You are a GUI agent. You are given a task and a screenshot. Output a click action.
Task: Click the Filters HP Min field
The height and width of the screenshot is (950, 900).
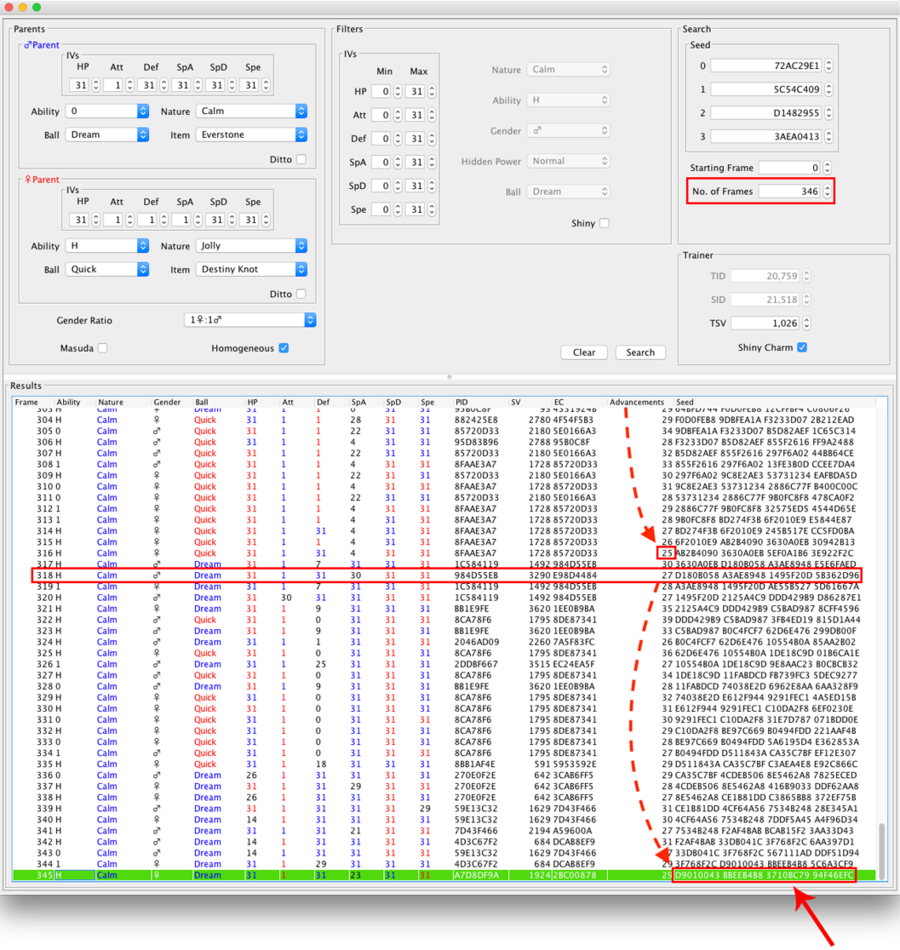point(381,91)
